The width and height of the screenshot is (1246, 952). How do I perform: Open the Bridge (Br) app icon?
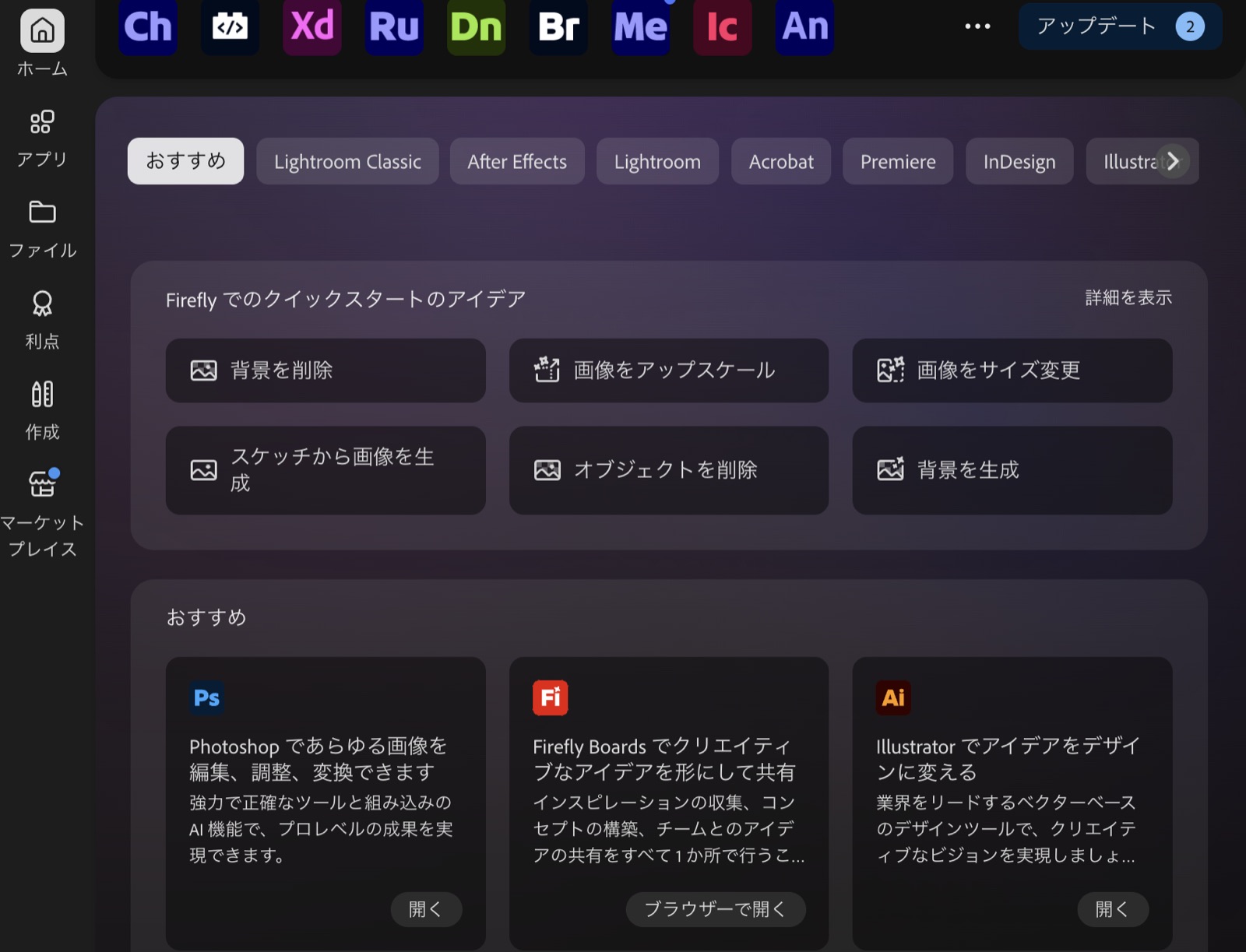[558, 26]
